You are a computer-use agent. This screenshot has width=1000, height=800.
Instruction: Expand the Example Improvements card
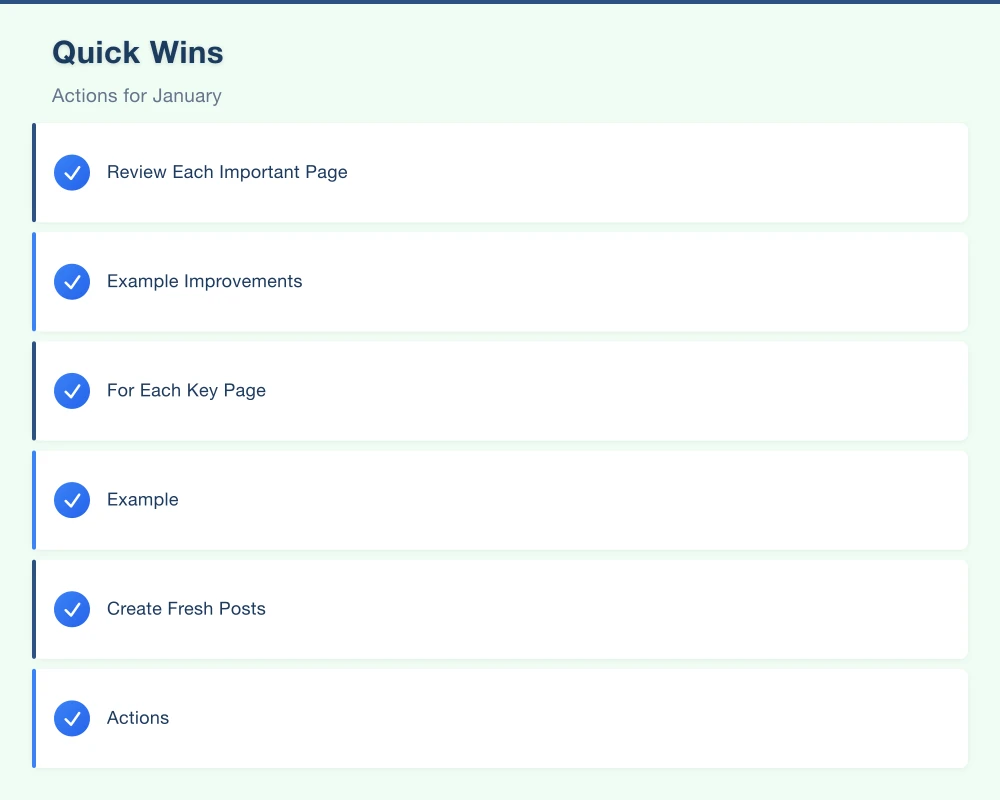[x=500, y=281]
